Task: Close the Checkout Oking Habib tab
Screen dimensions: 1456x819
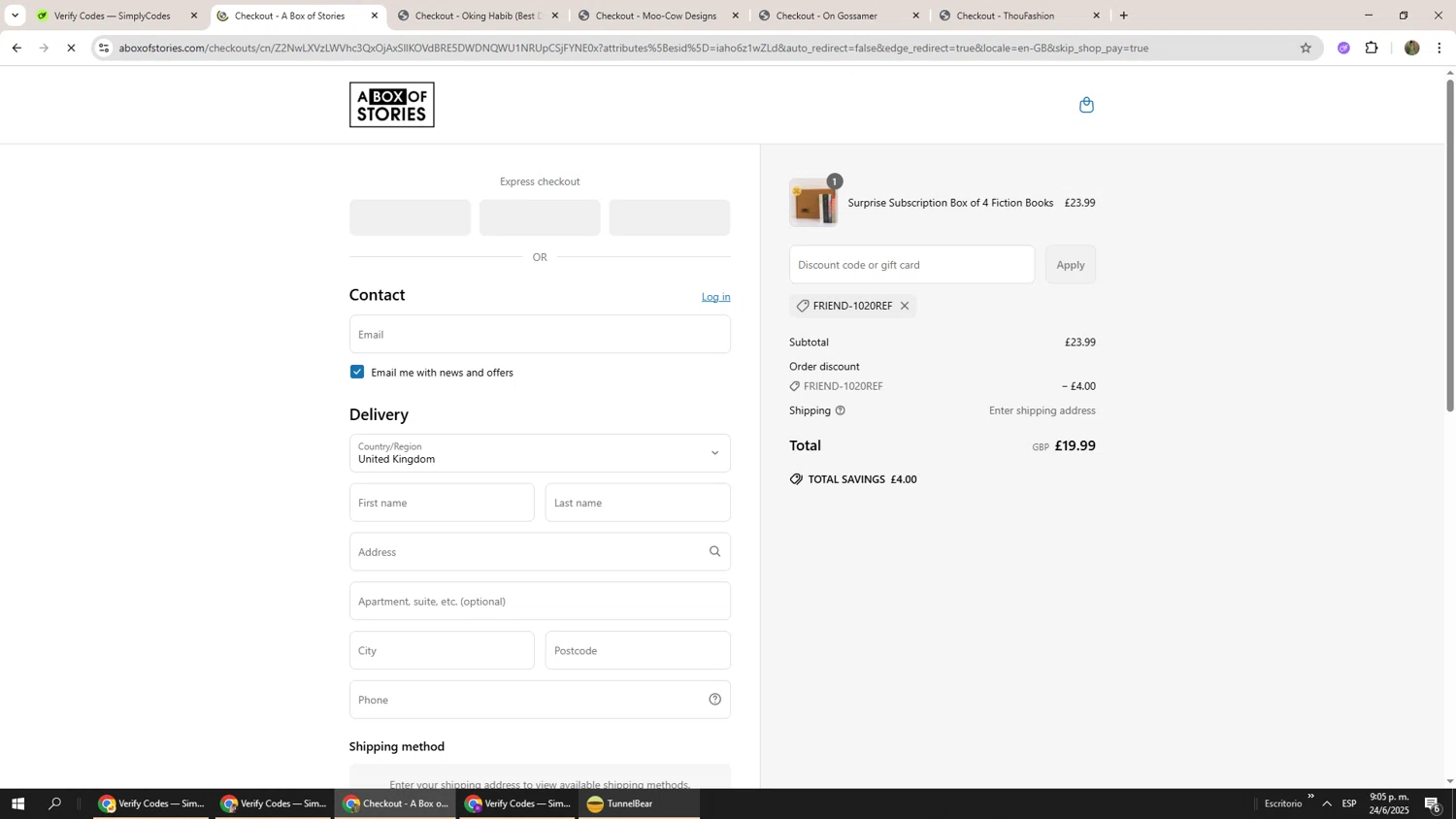Action: [555, 16]
